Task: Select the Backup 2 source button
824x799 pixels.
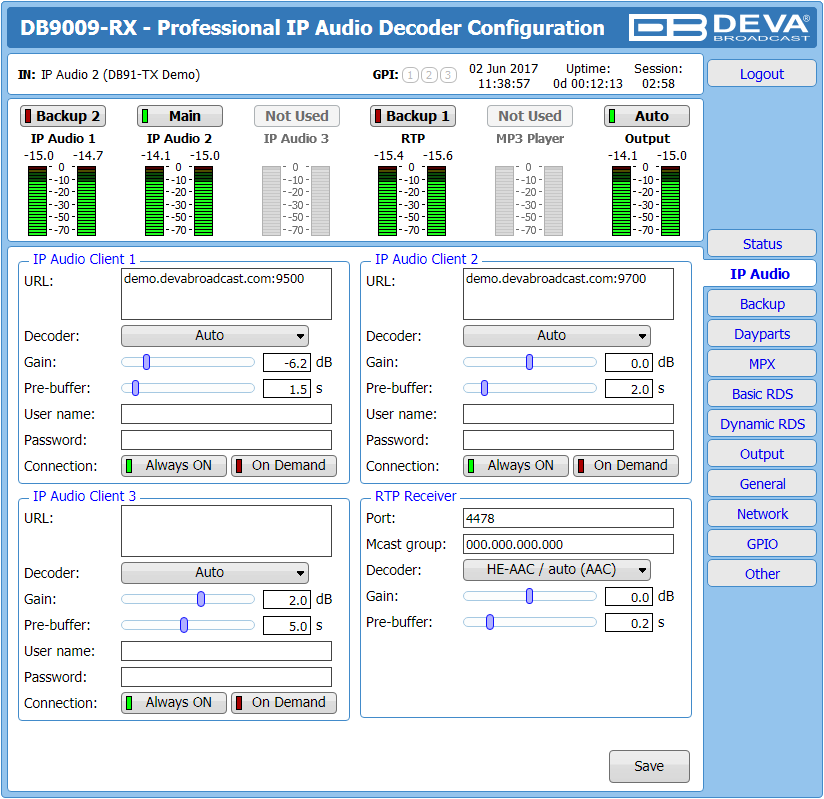Action: 63,116
